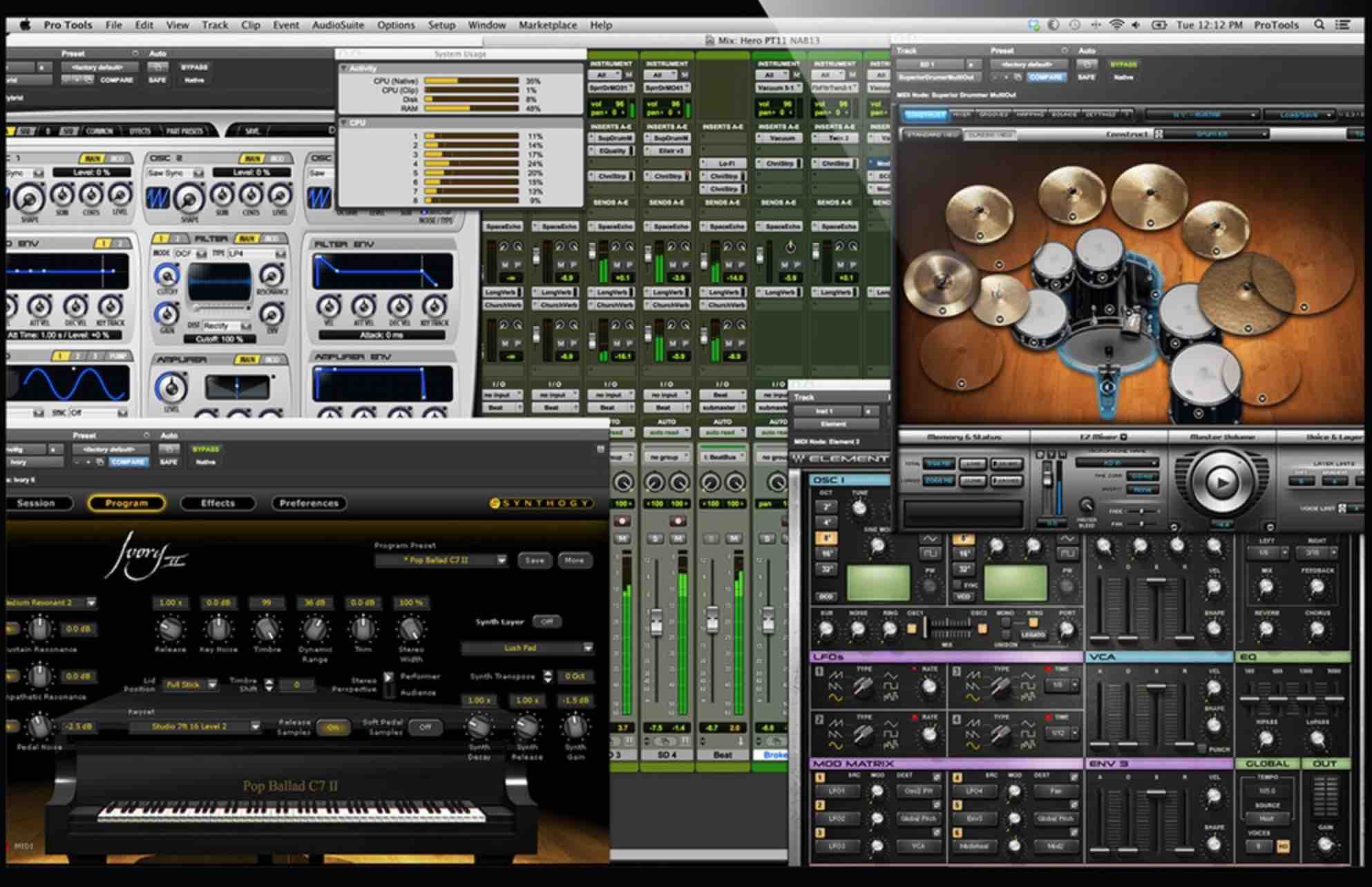Open Spotlight search in the menu bar
This screenshot has height=887, width=1372.
[x=1319, y=25]
